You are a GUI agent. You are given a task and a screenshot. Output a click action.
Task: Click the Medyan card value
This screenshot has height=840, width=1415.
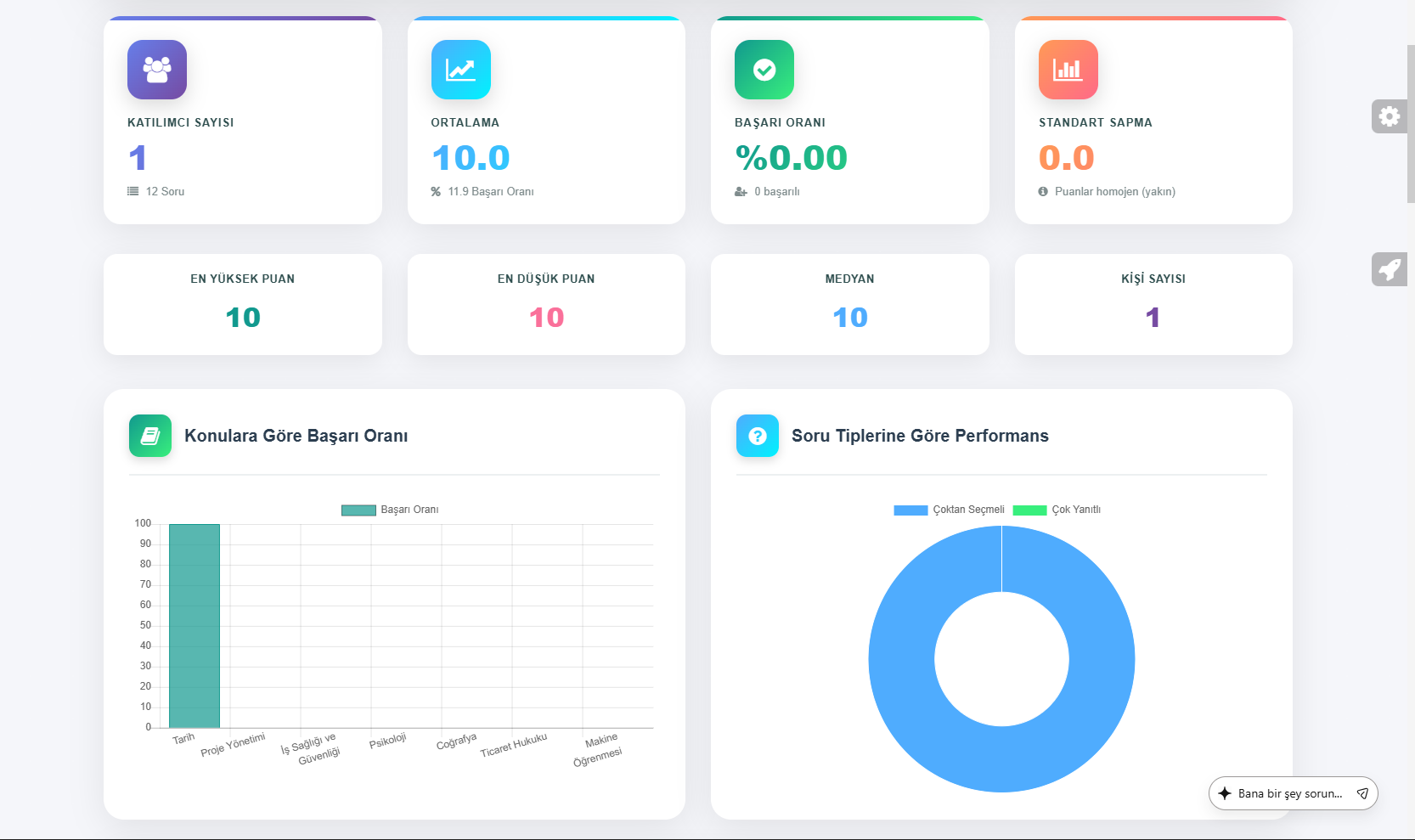click(849, 318)
